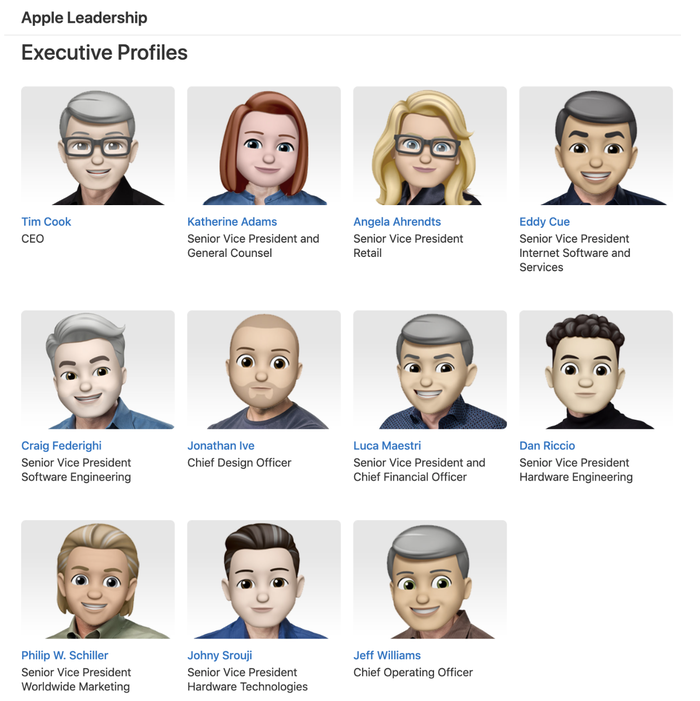Viewport: 700px width, 701px height.
Task: Select Johny Srouji's avatar image
Action: point(264,579)
